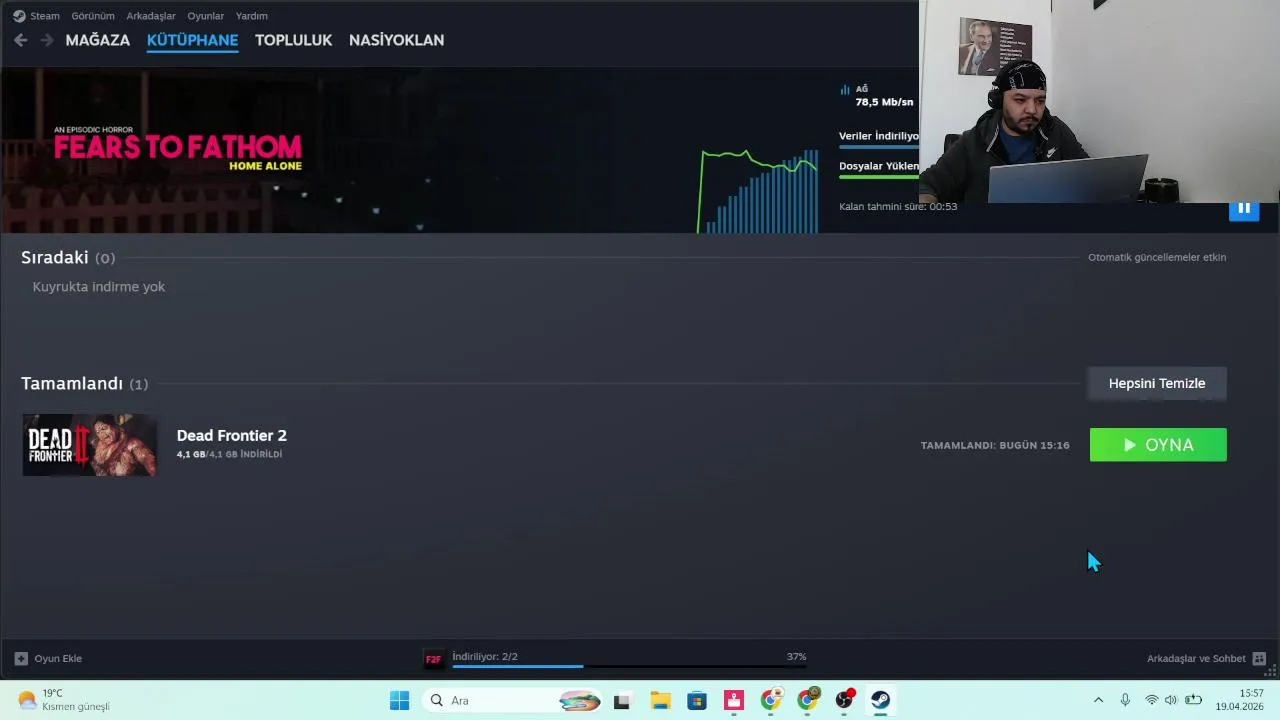Open the Görünüm menu
The width and height of the screenshot is (1280, 720).
point(93,16)
